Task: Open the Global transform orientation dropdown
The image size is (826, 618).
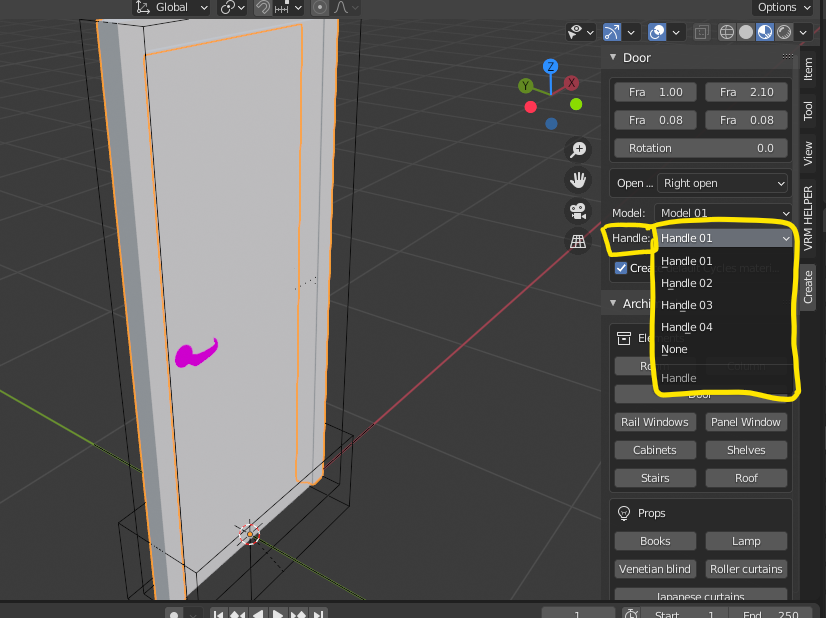Action: point(171,7)
